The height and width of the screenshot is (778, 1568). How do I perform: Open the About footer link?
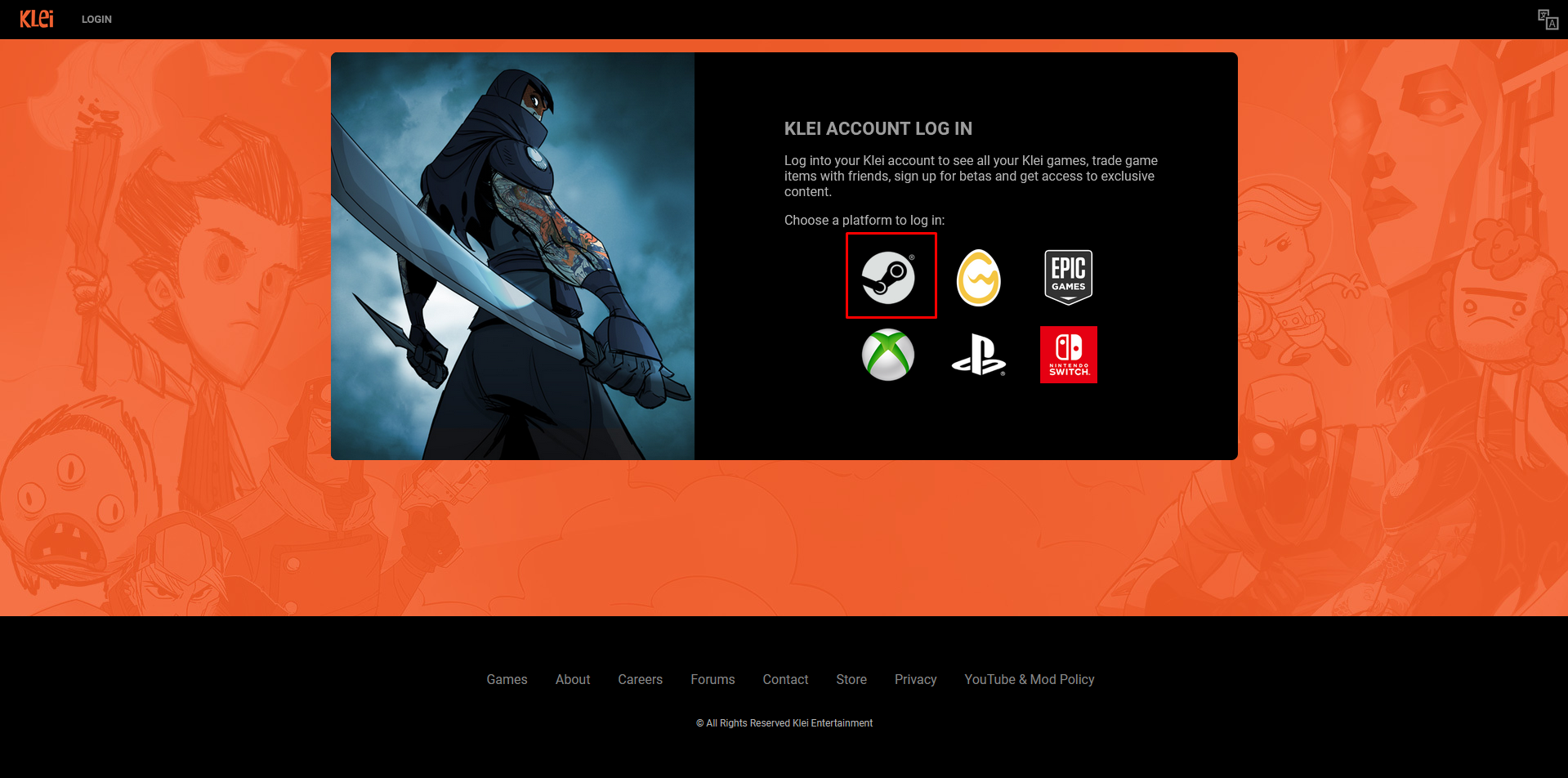click(573, 679)
